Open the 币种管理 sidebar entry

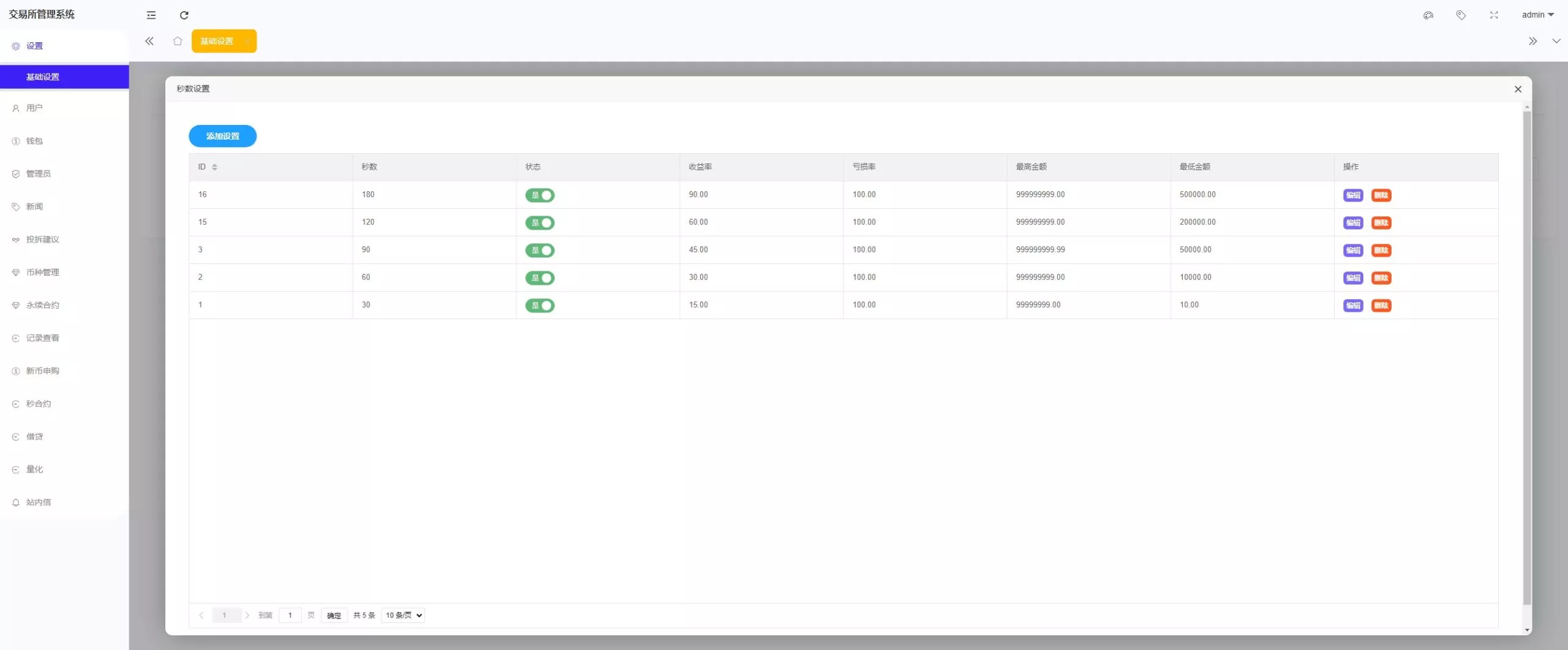point(42,272)
